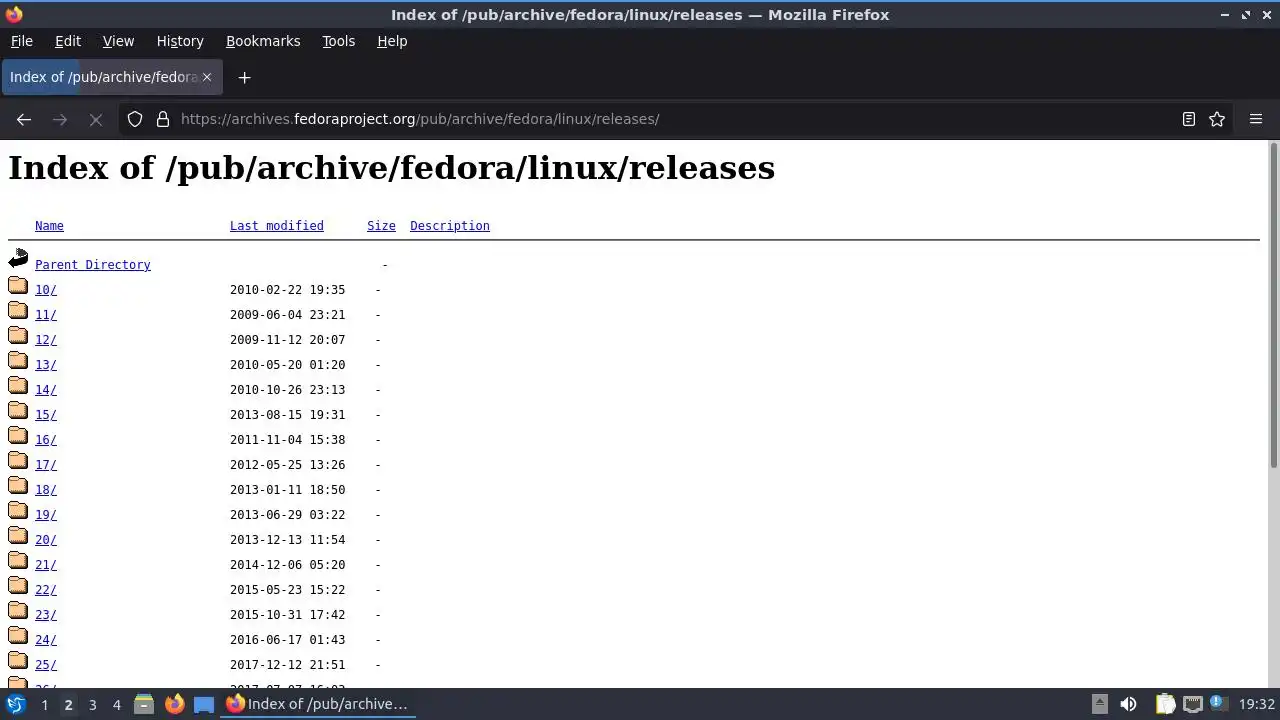Image resolution: width=1280 pixels, height=720 pixels.
Task: Stop loading the page
Action: coord(96,119)
